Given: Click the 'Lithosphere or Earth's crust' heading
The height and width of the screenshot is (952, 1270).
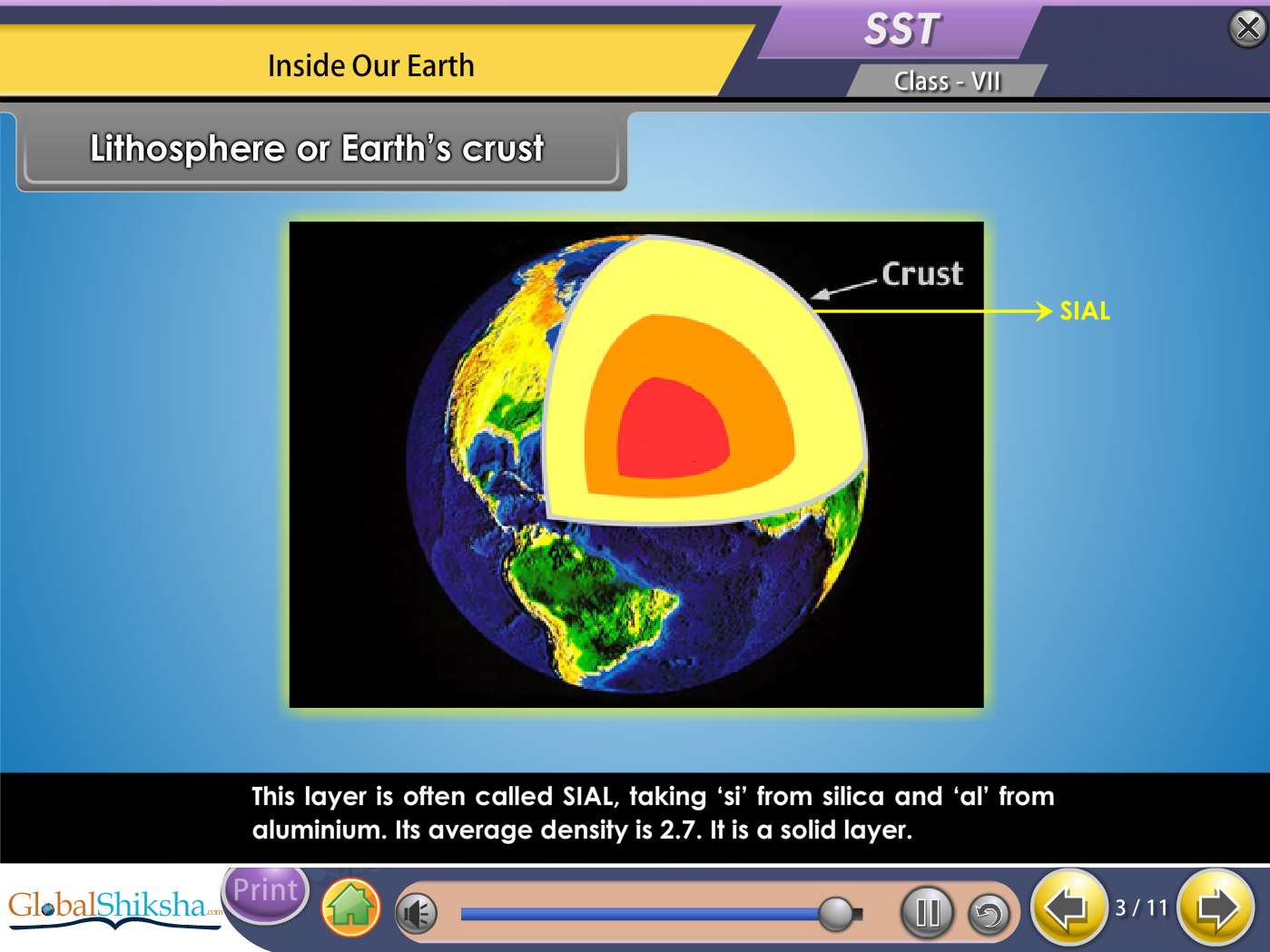Looking at the screenshot, I should tap(317, 149).
